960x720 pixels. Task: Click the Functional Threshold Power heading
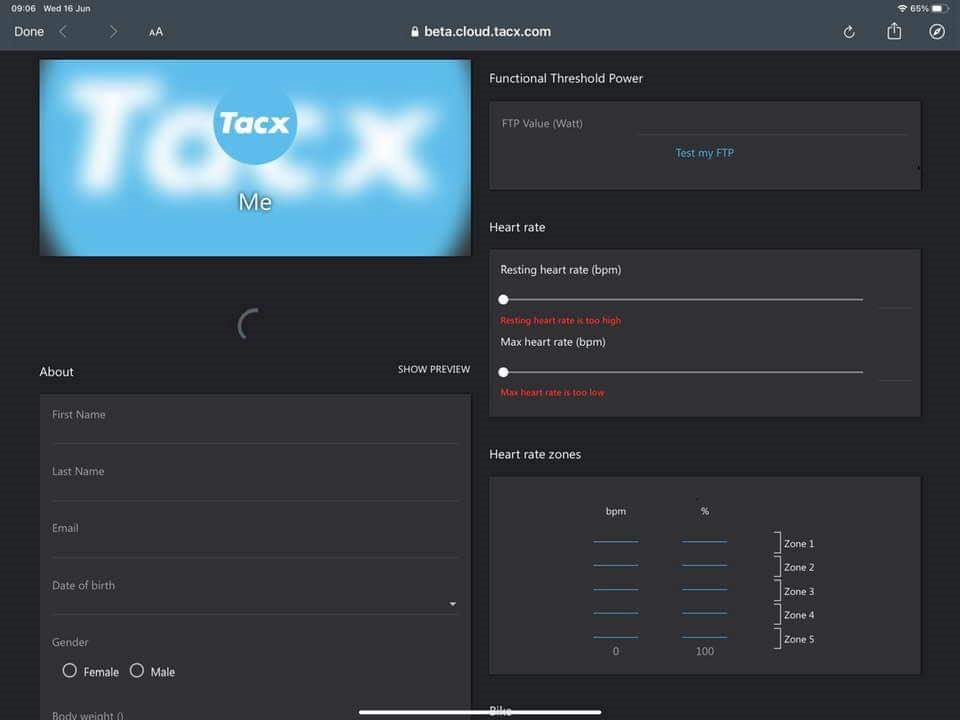[566, 78]
